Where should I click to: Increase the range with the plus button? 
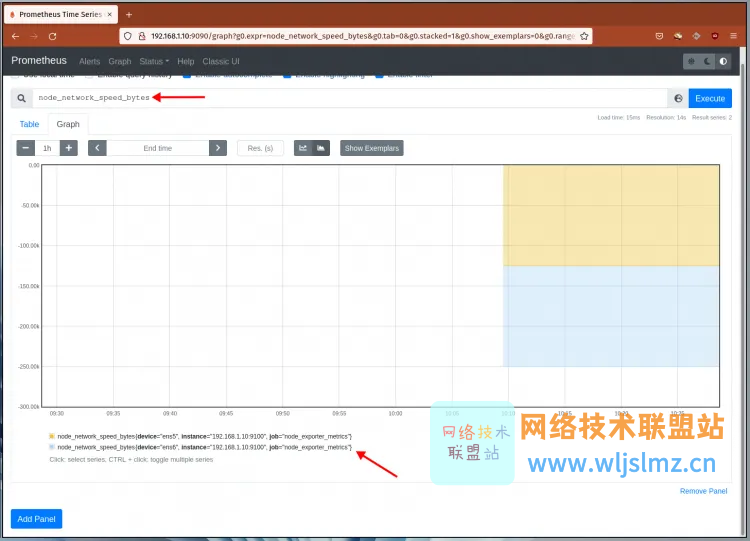click(69, 148)
